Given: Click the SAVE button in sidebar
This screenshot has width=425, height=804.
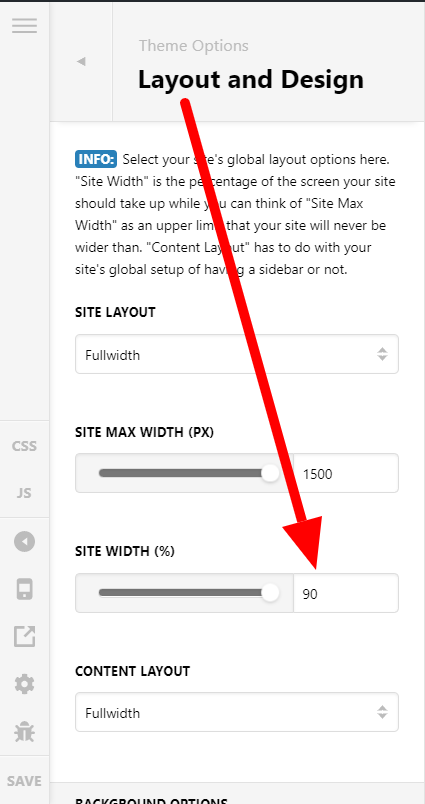Looking at the screenshot, I should 25,781.
